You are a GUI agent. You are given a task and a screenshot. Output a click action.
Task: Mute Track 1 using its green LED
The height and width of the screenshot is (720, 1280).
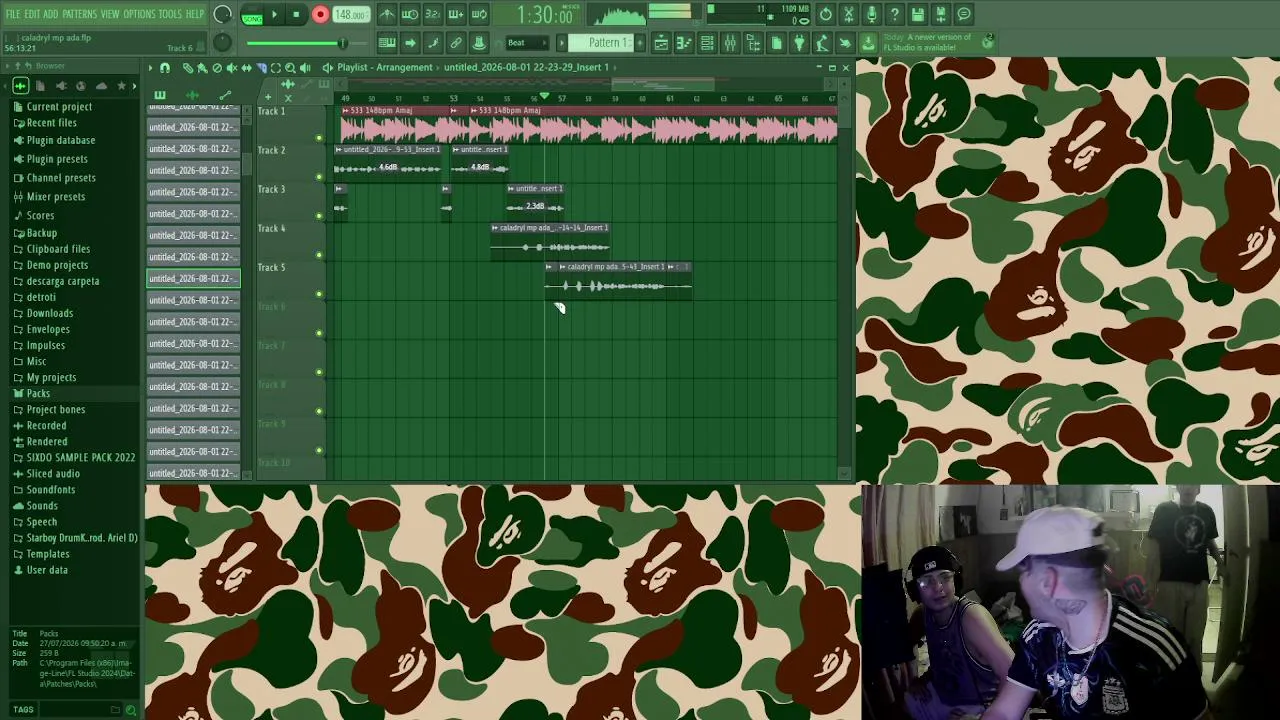tap(319, 138)
